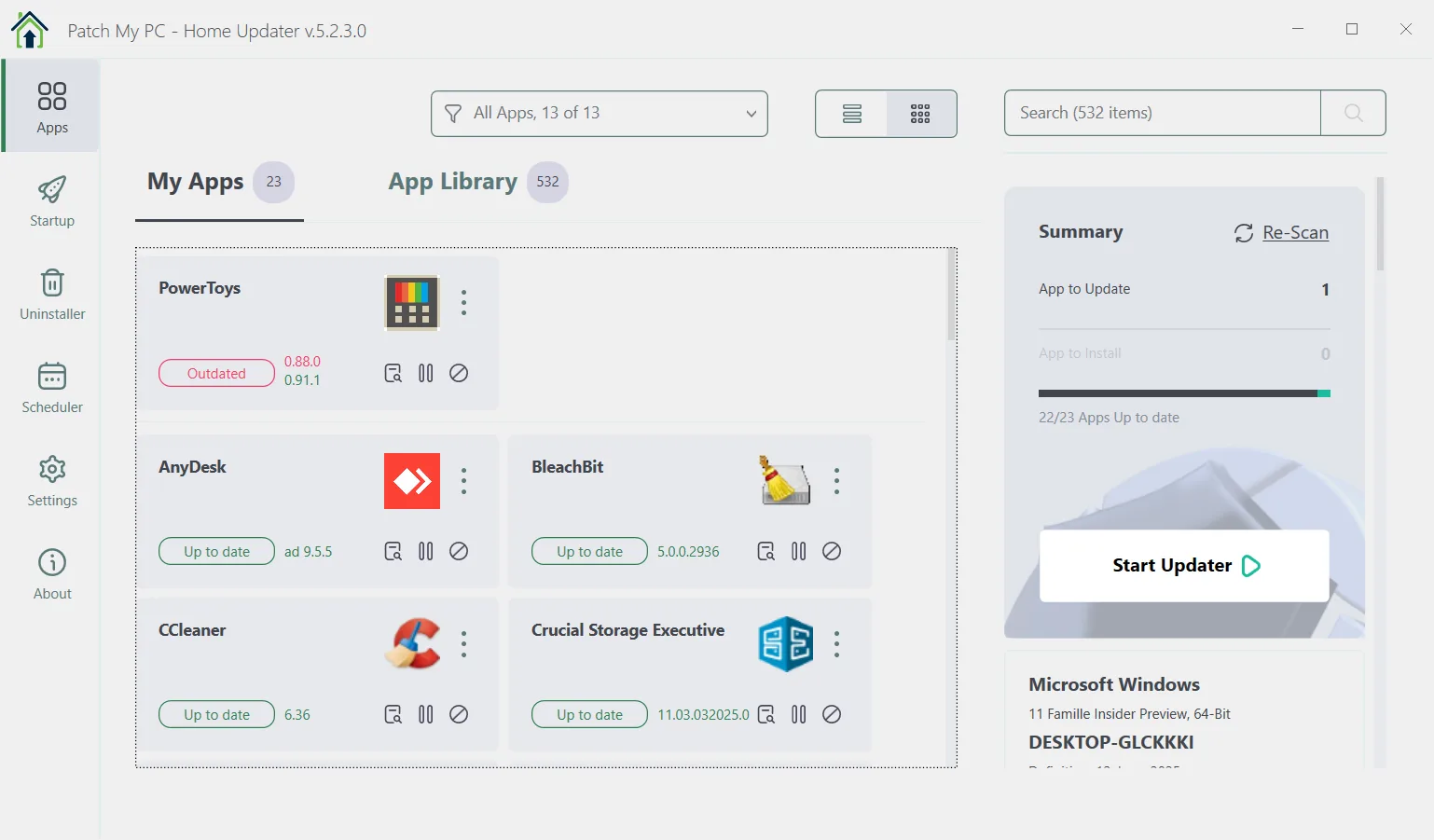Image resolution: width=1434 pixels, height=840 pixels.
Task: Open the Scheduler from the sidebar
Action: point(51,385)
